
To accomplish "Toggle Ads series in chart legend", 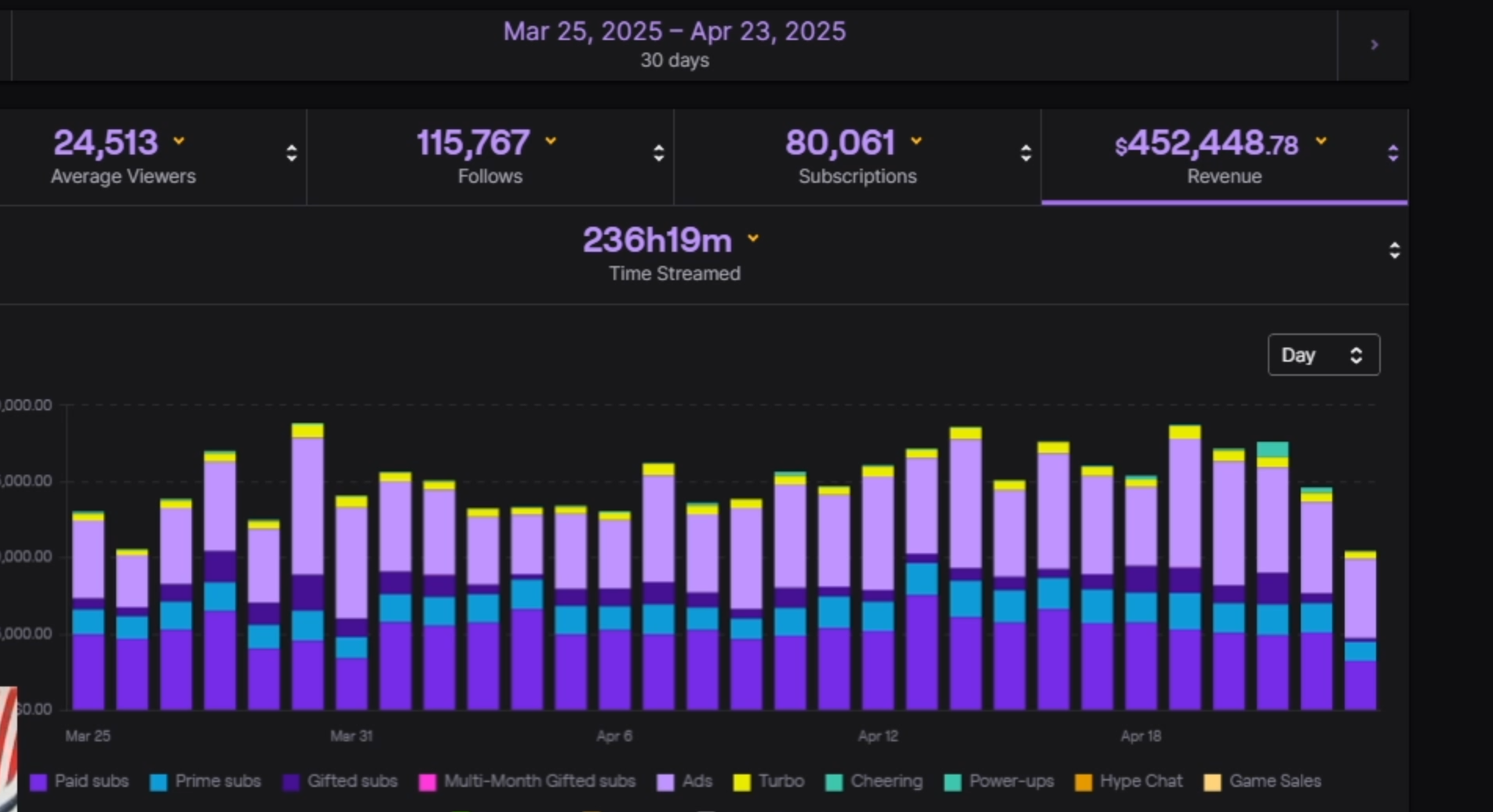I will pyautogui.click(x=685, y=781).
